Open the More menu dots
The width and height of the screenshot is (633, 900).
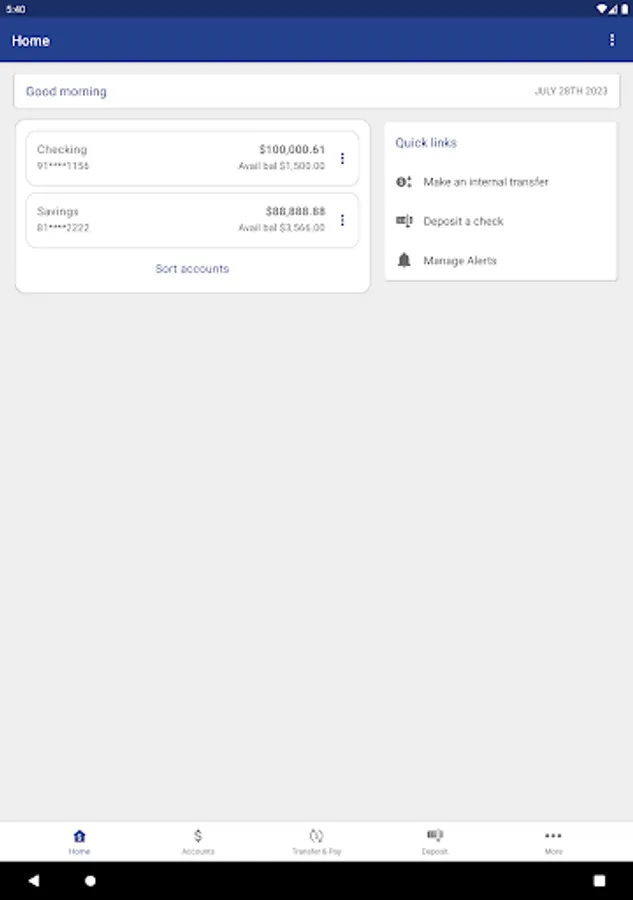(x=553, y=836)
